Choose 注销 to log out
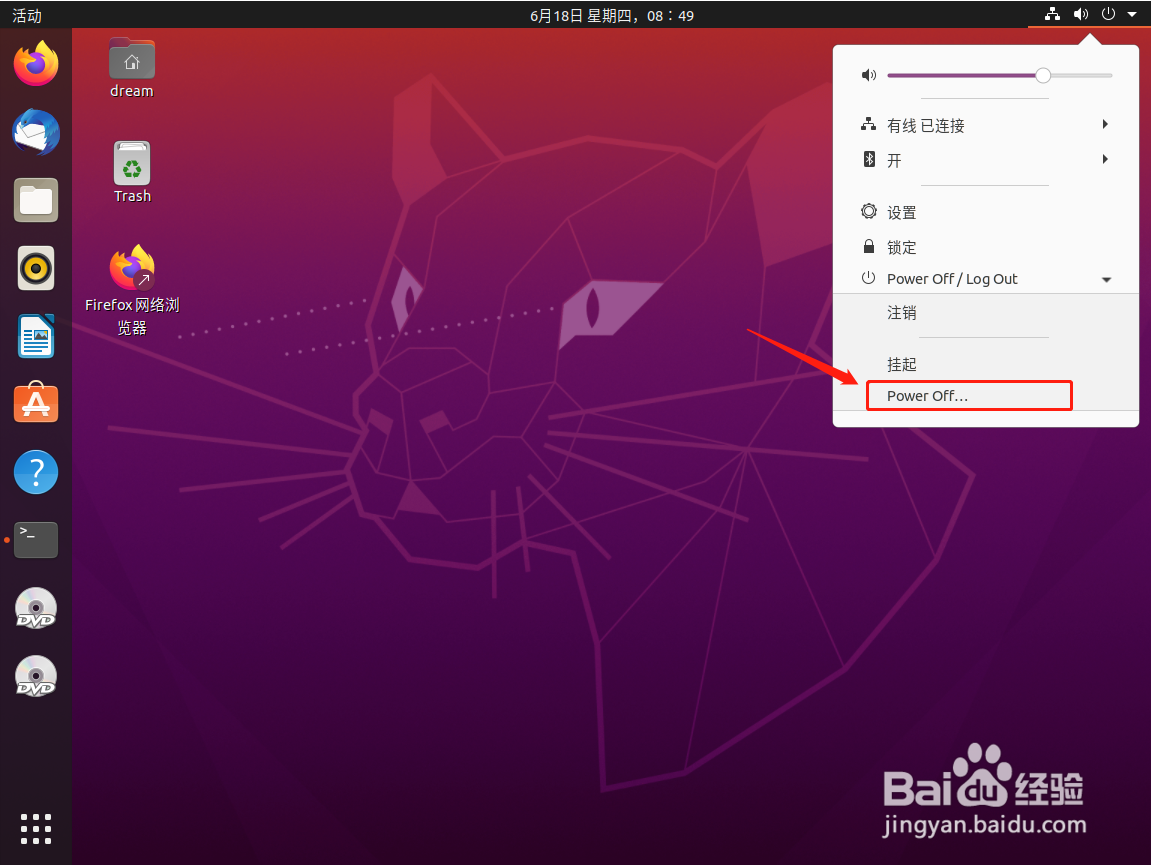 coord(986,313)
